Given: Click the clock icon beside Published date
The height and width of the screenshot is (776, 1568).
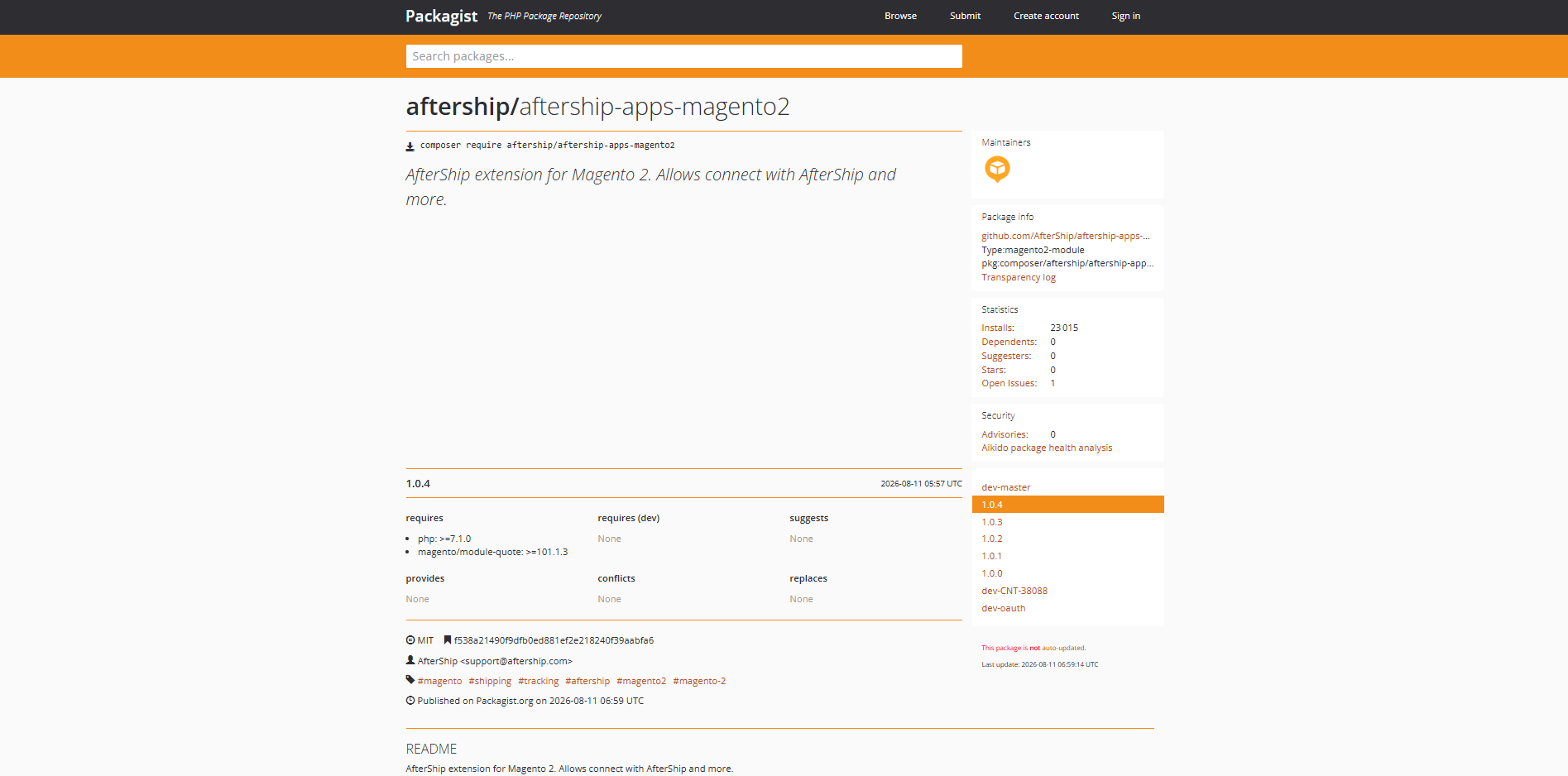Looking at the screenshot, I should (x=410, y=701).
